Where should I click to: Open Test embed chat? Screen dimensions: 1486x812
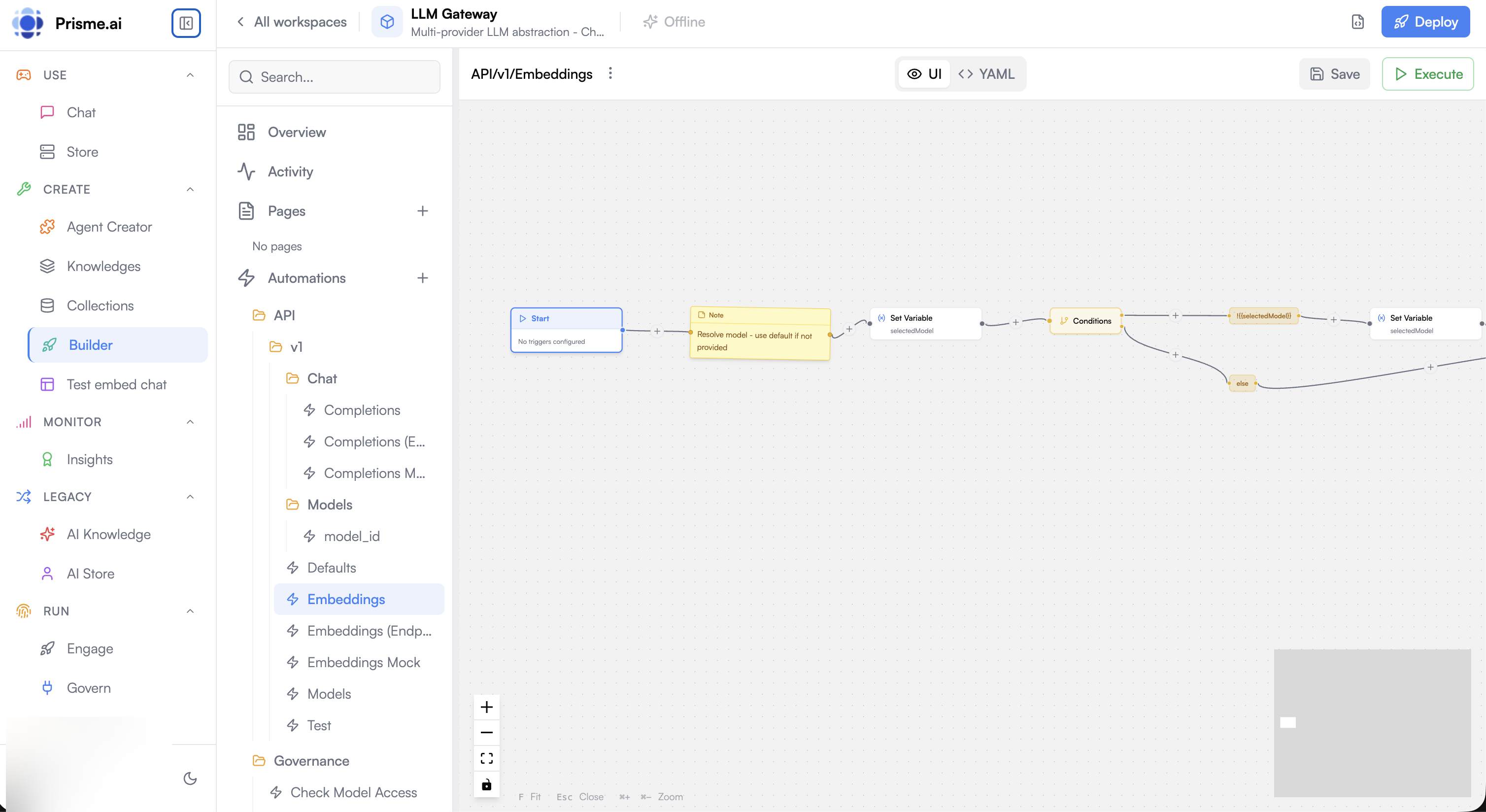coord(117,384)
